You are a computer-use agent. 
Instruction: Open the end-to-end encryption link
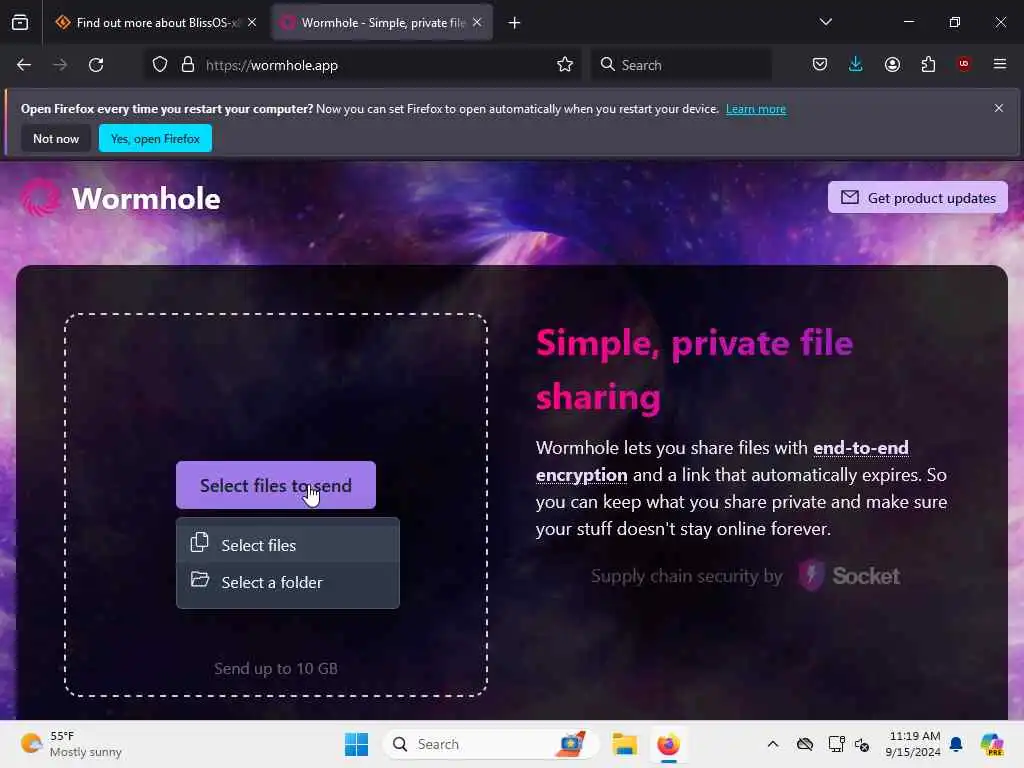[722, 461]
